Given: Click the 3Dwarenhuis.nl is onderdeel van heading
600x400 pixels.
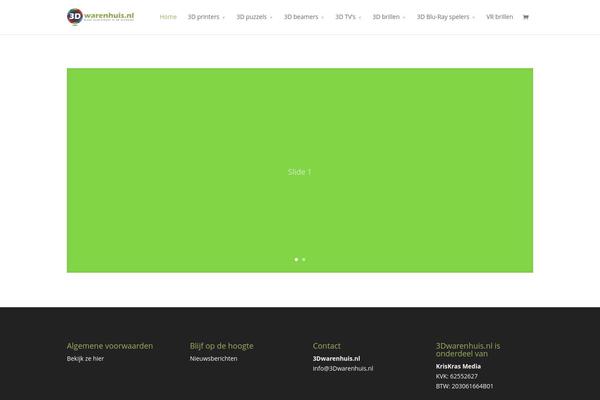Looking at the screenshot, I should pos(468,349).
